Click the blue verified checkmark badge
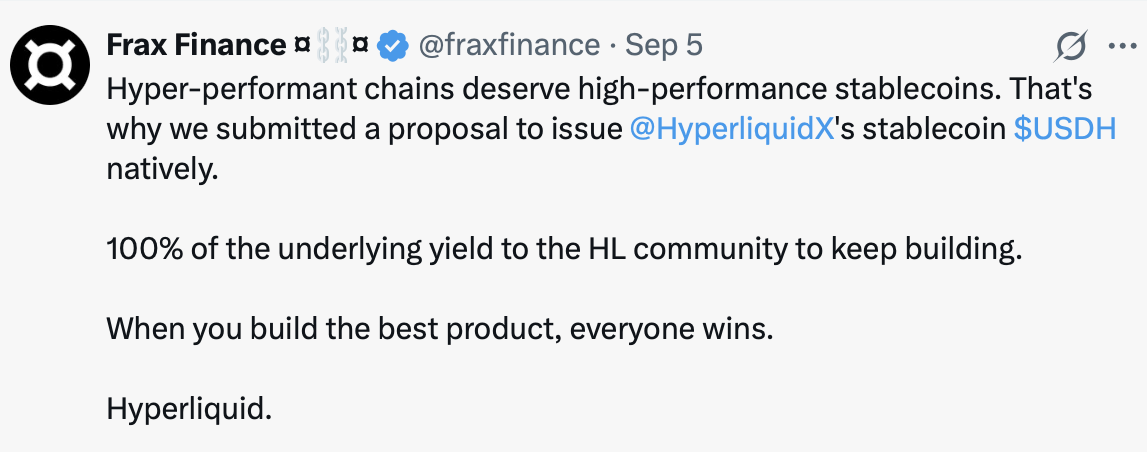The width and height of the screenshot is (1147, 452). (393, 45)
